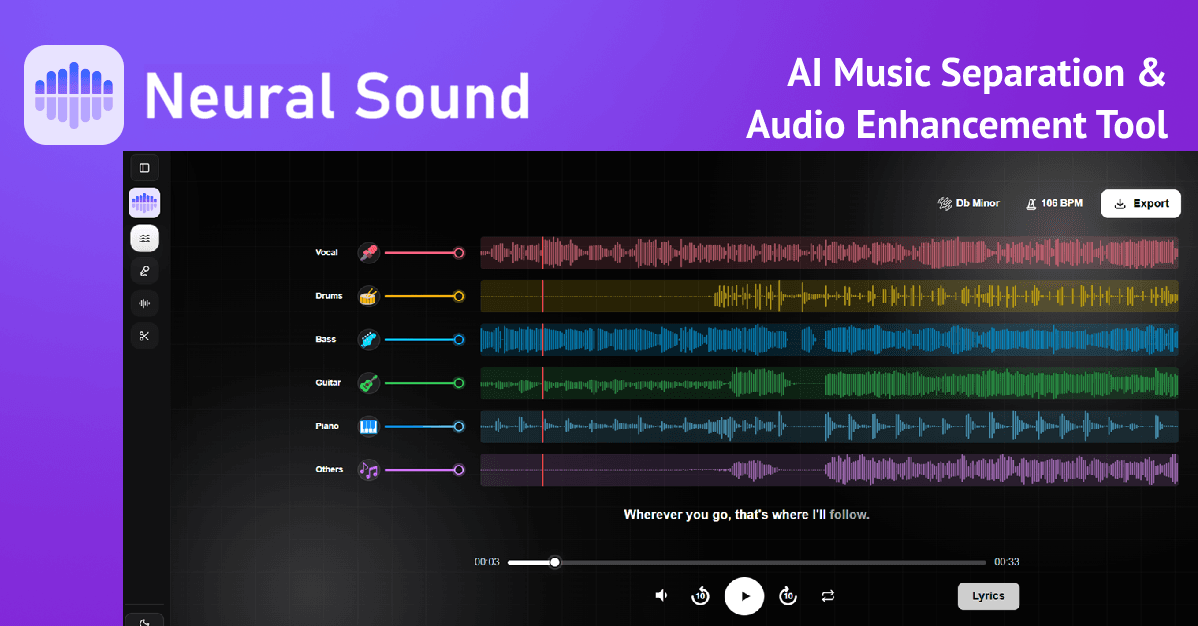Click the Others purple waveform track
The width and height of the screenshot is (1198, 626).
click(829, 470)
